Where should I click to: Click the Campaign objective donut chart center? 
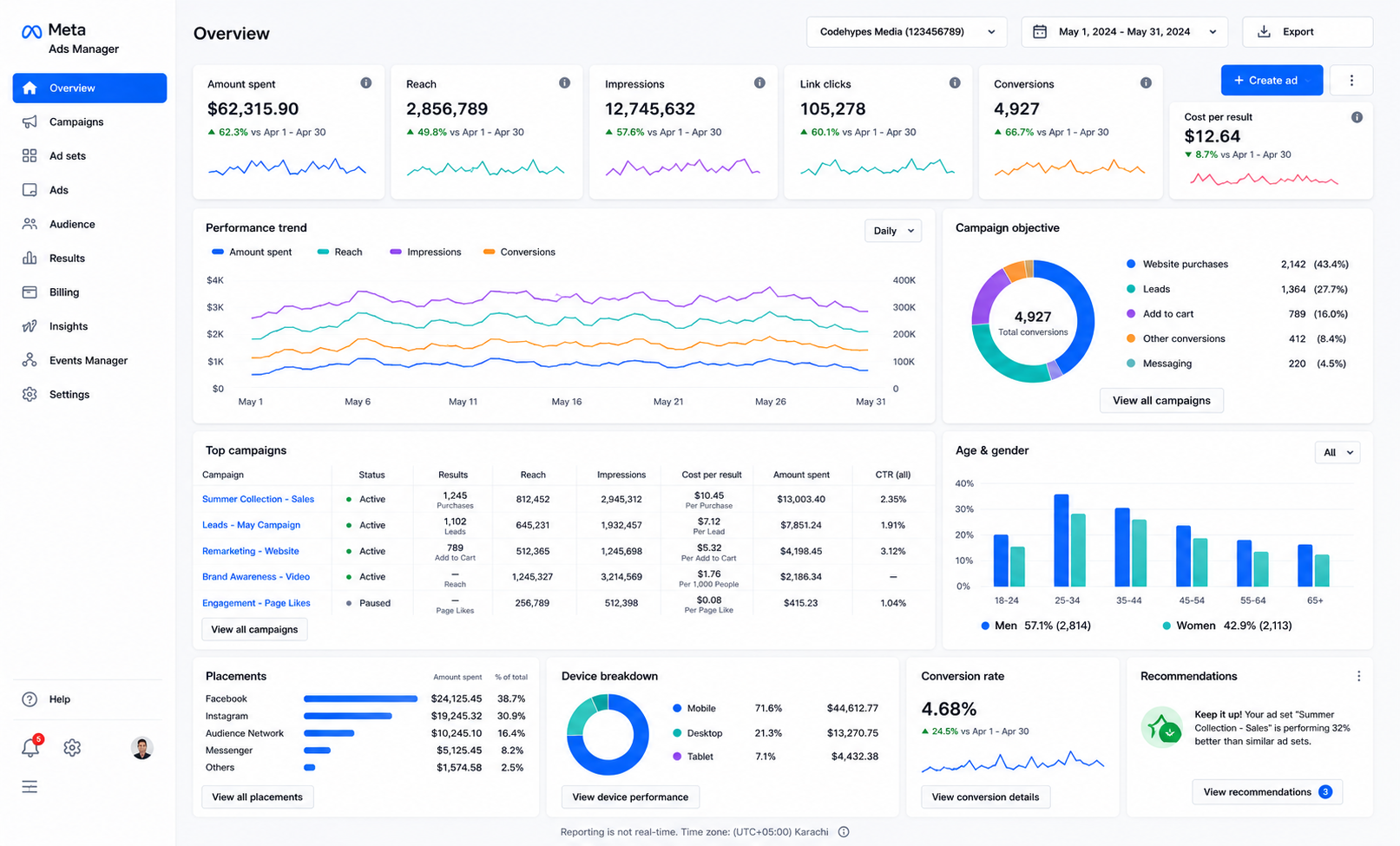pyautogui.click(x=1033, y=321)
